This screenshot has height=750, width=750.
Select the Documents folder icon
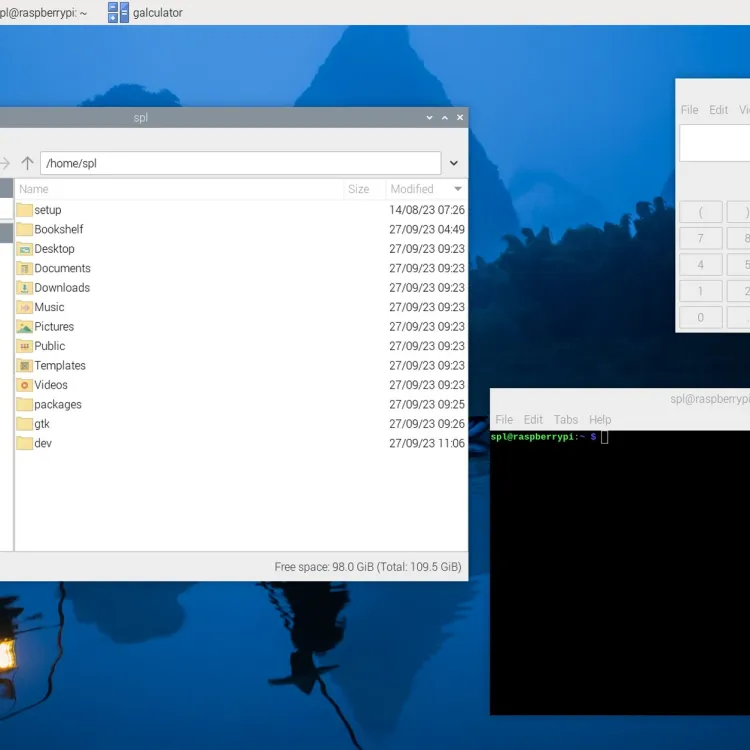(24, 268)
